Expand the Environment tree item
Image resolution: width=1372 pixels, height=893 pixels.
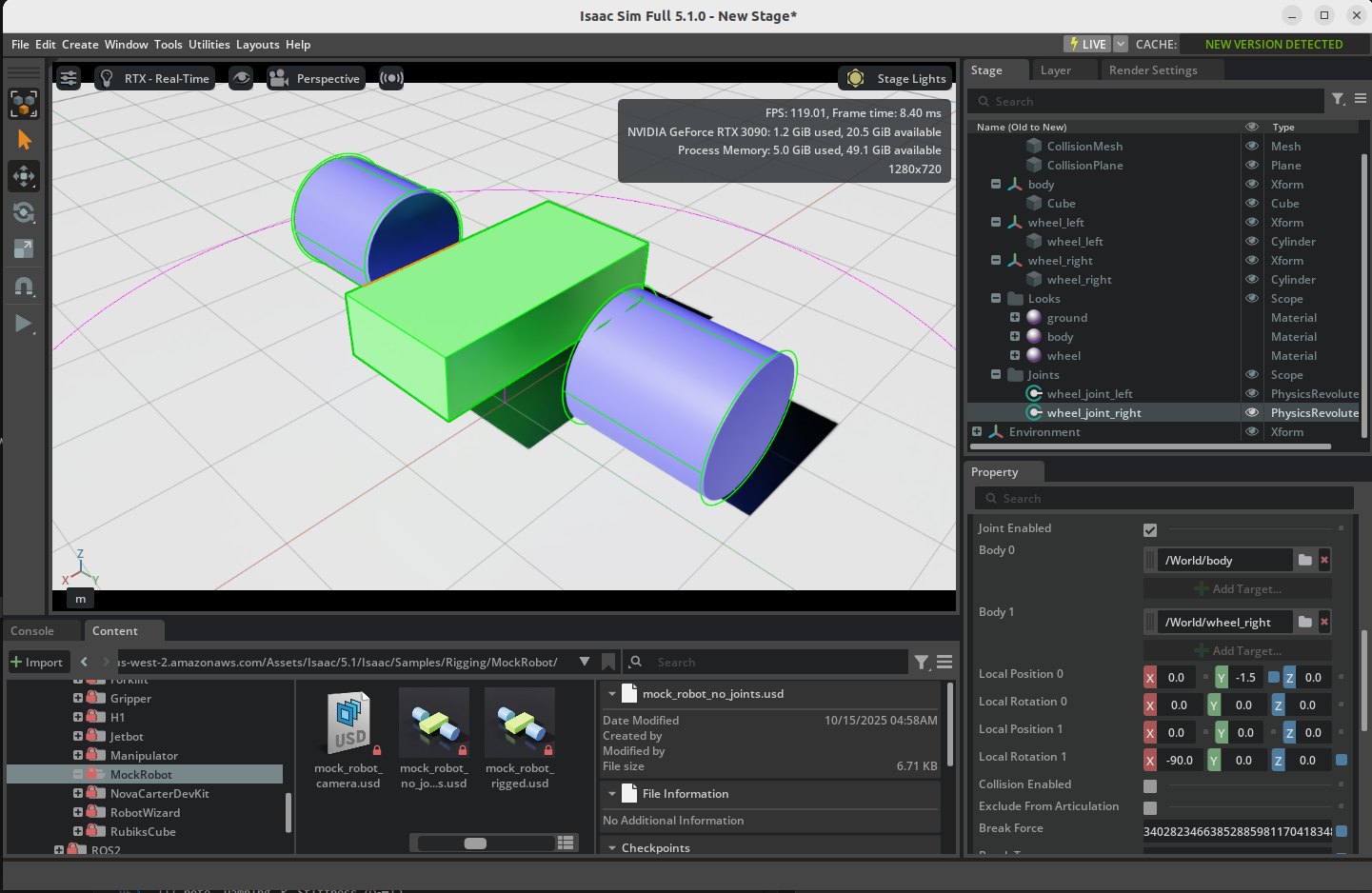click(977, 431)
